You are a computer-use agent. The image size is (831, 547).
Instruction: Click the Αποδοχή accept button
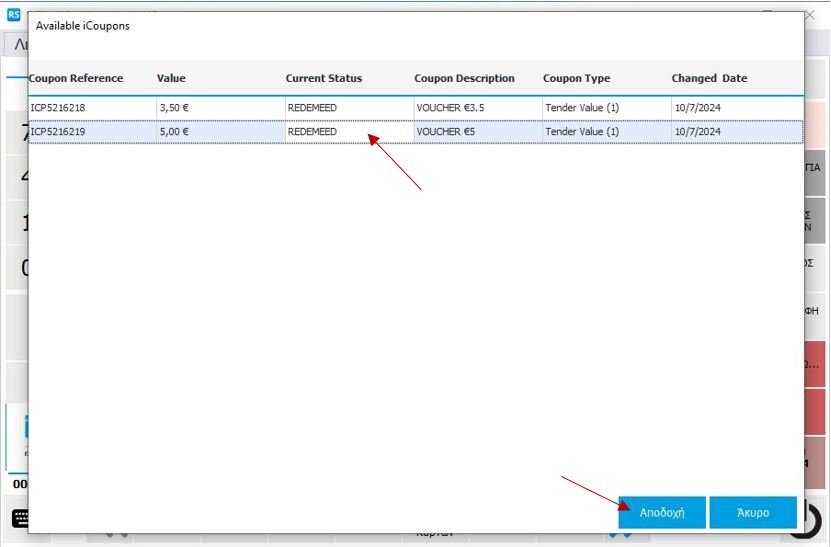click(x=662, y=512)
